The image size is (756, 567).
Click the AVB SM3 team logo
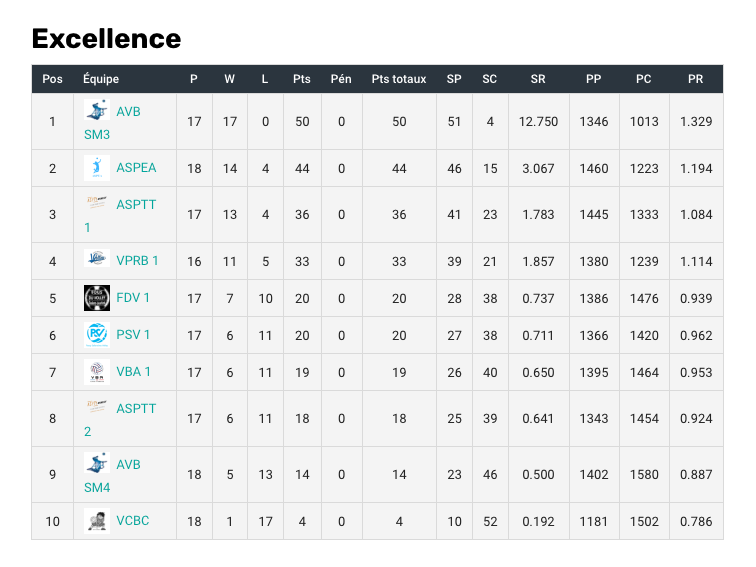[97, 111]
